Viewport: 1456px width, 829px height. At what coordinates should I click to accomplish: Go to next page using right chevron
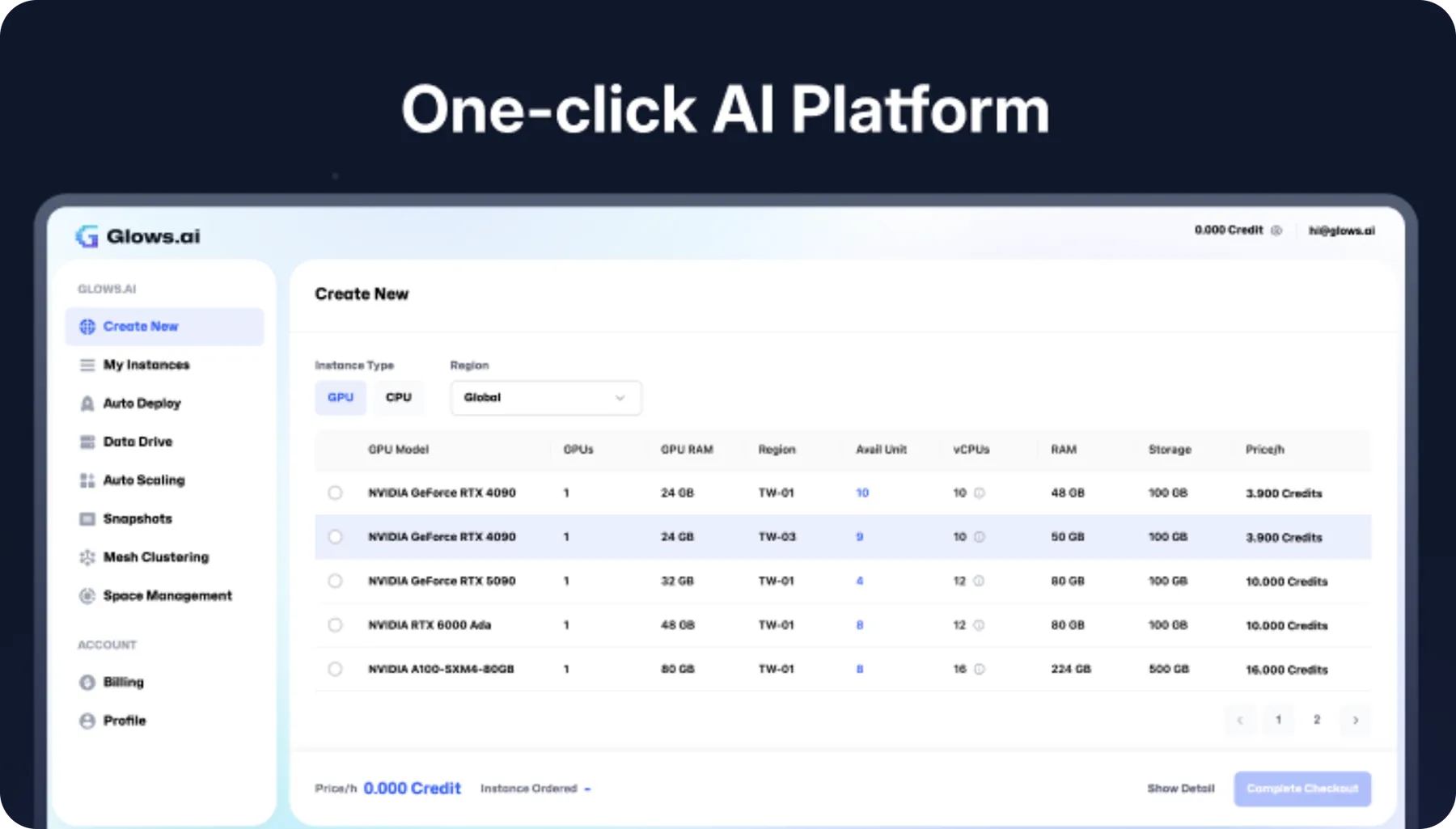[x=1356, y=720]
